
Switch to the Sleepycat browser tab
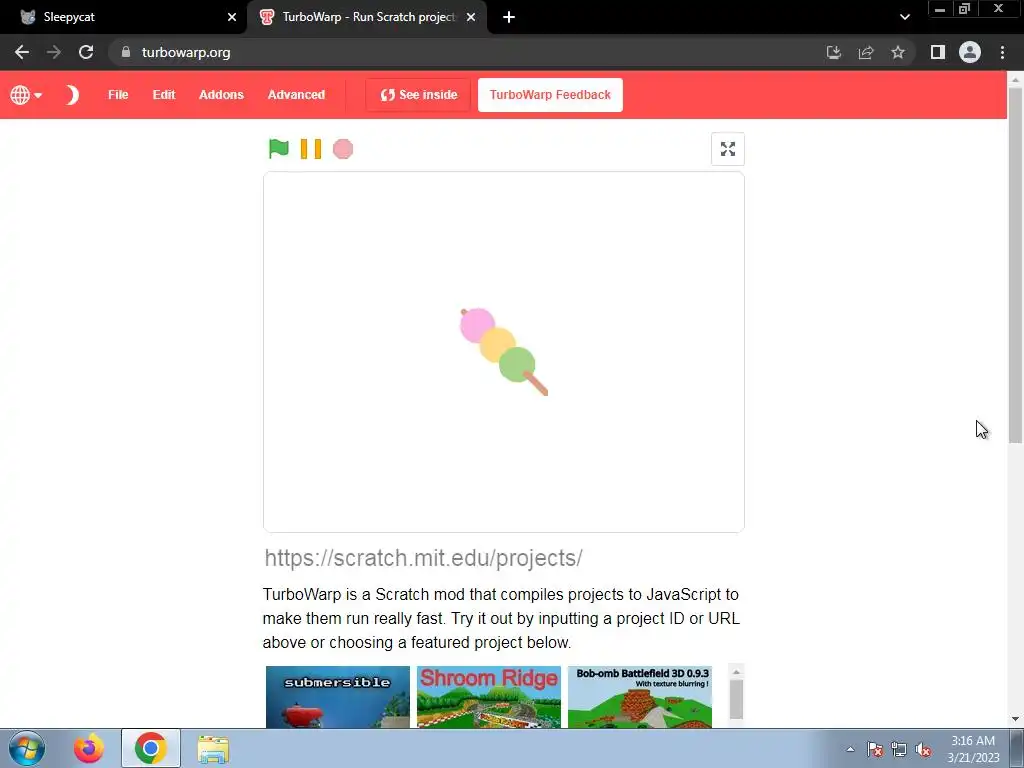coord(124,17)
